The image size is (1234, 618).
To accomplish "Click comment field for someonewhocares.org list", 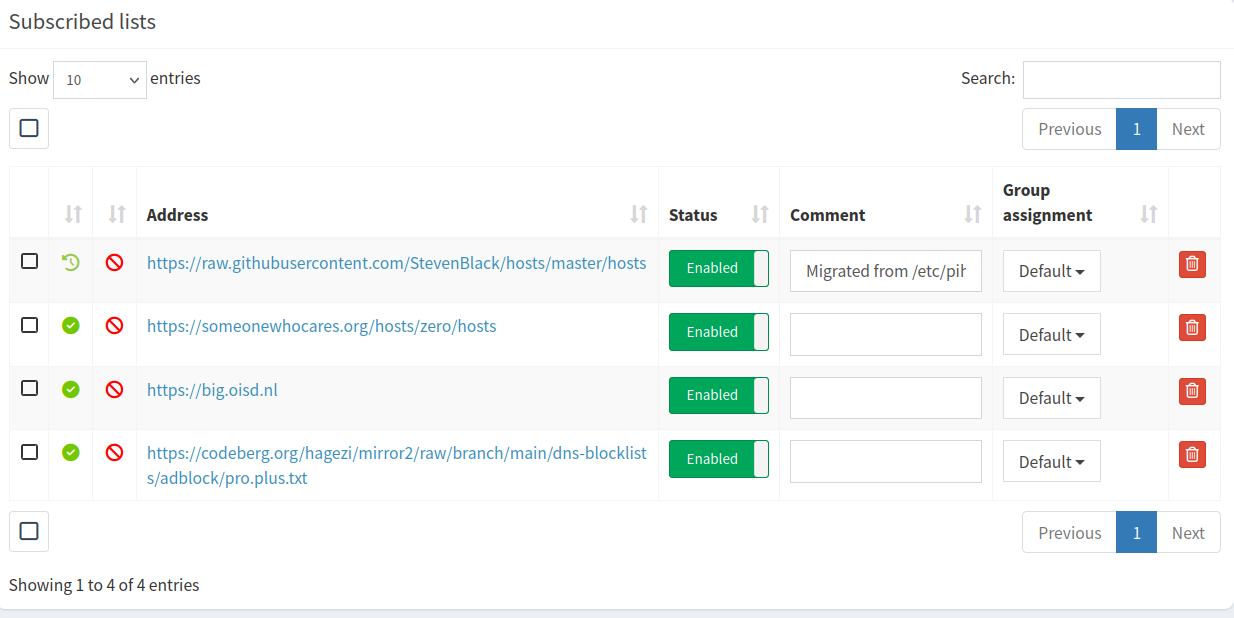I will point(886,334).
